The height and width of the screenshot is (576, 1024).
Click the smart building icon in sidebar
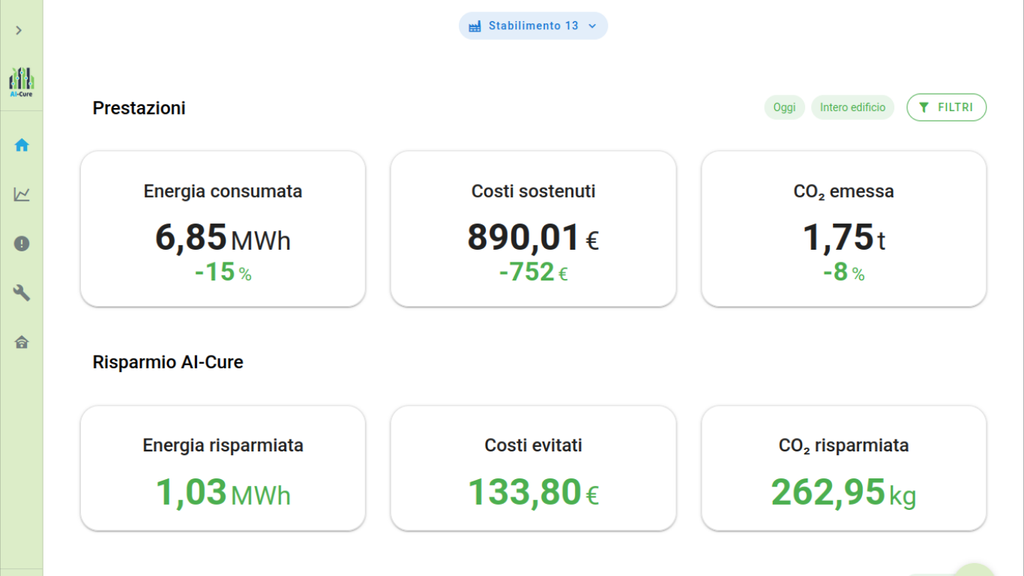(21, 342)
